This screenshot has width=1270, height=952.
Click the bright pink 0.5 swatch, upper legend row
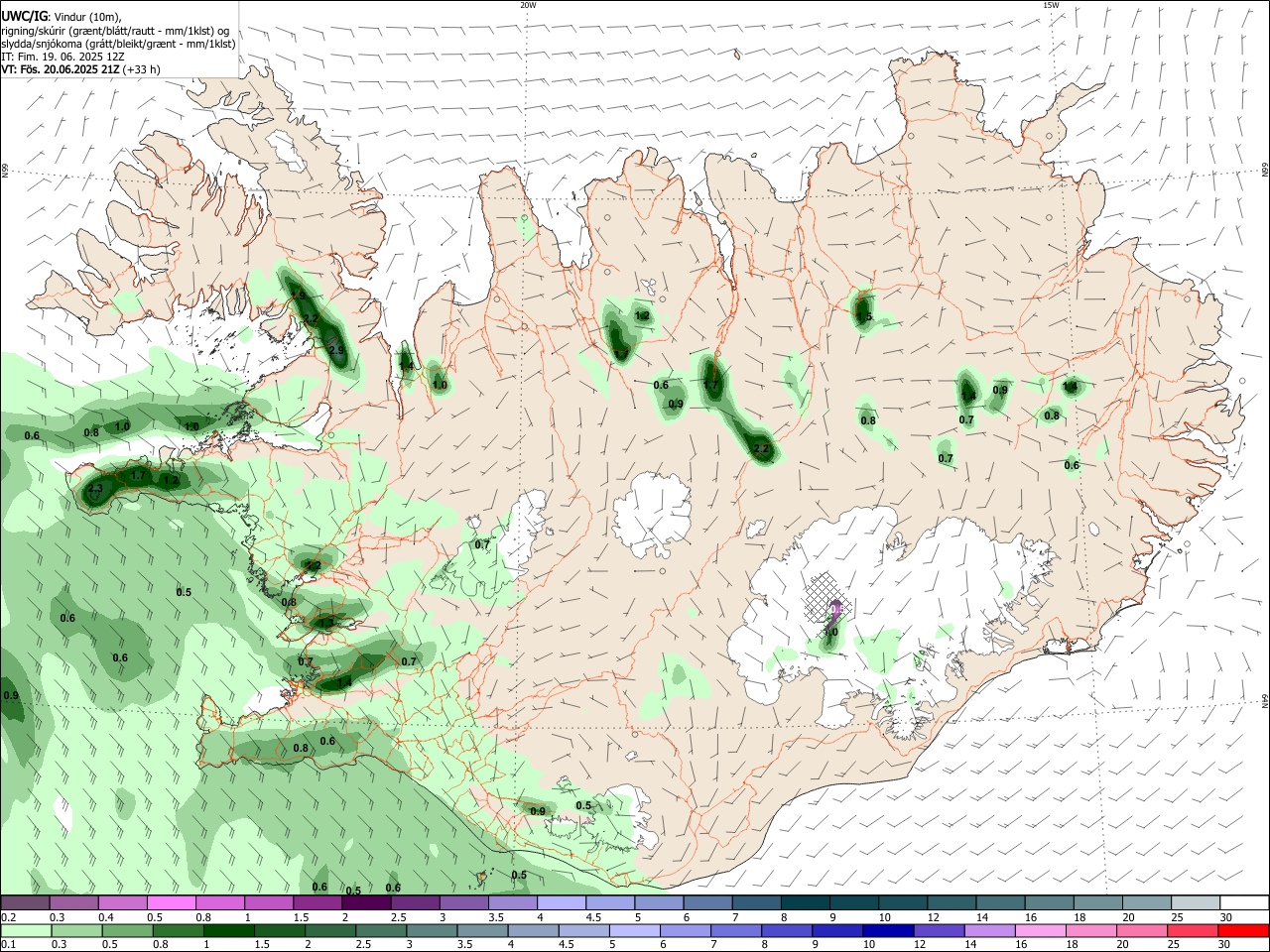172,903
